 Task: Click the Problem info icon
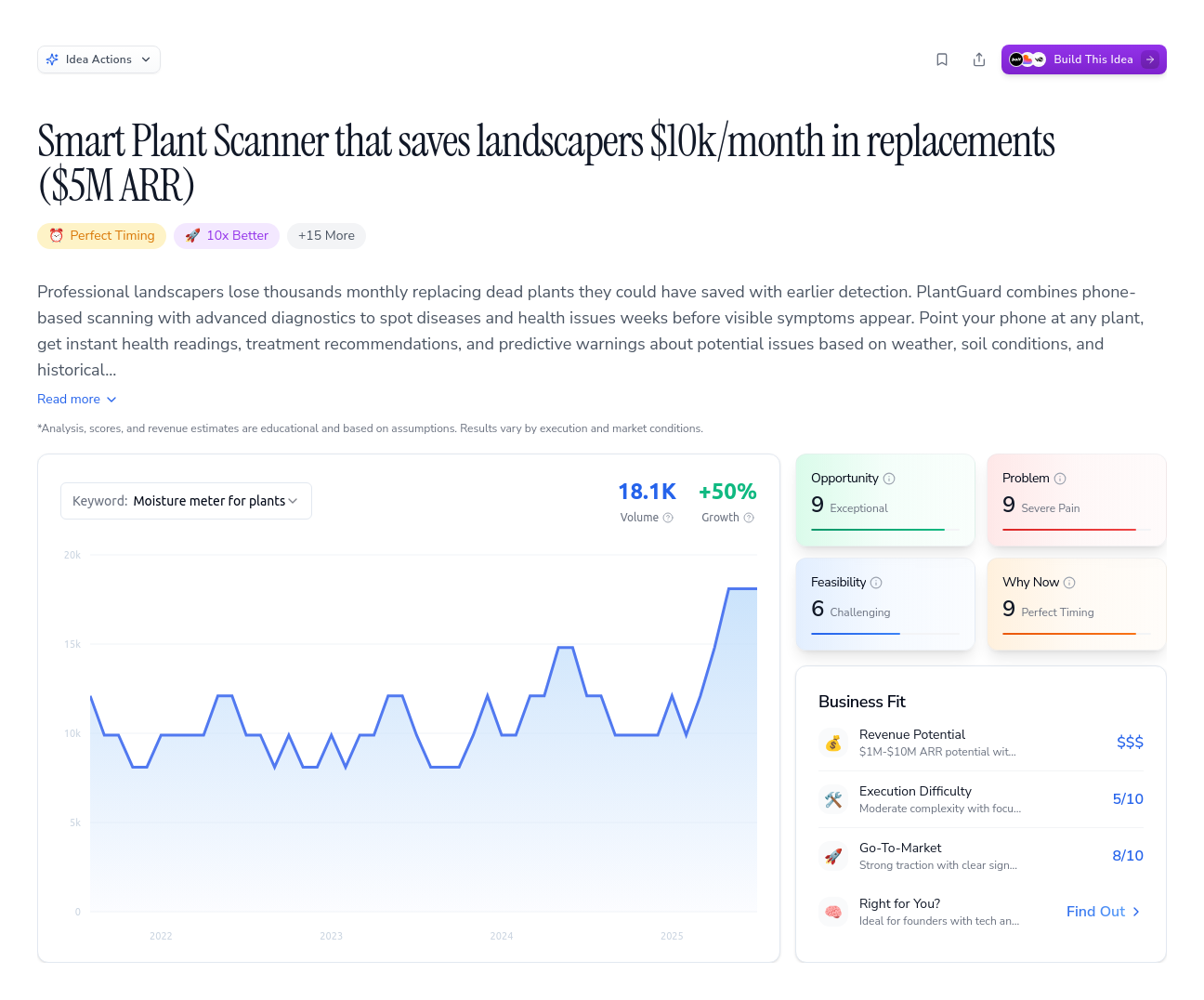(x=1060, y=479)
